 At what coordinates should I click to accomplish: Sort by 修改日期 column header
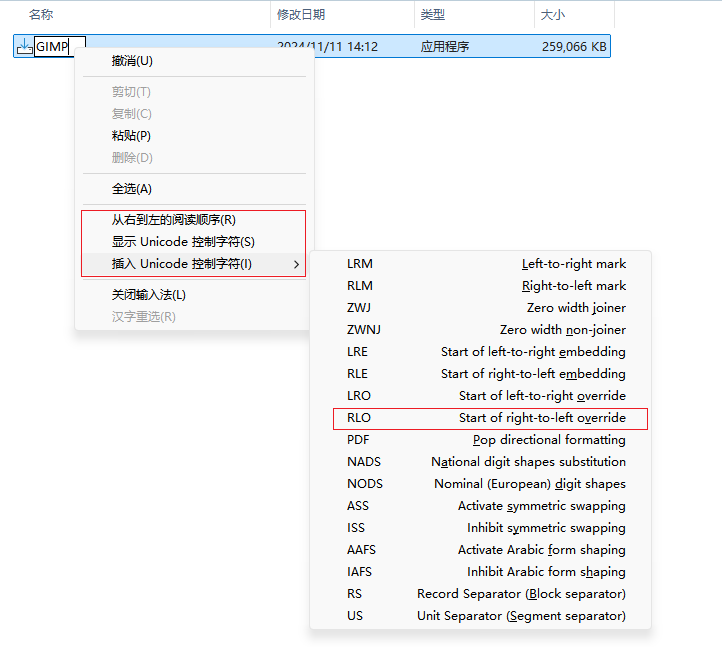pos(301,15)
